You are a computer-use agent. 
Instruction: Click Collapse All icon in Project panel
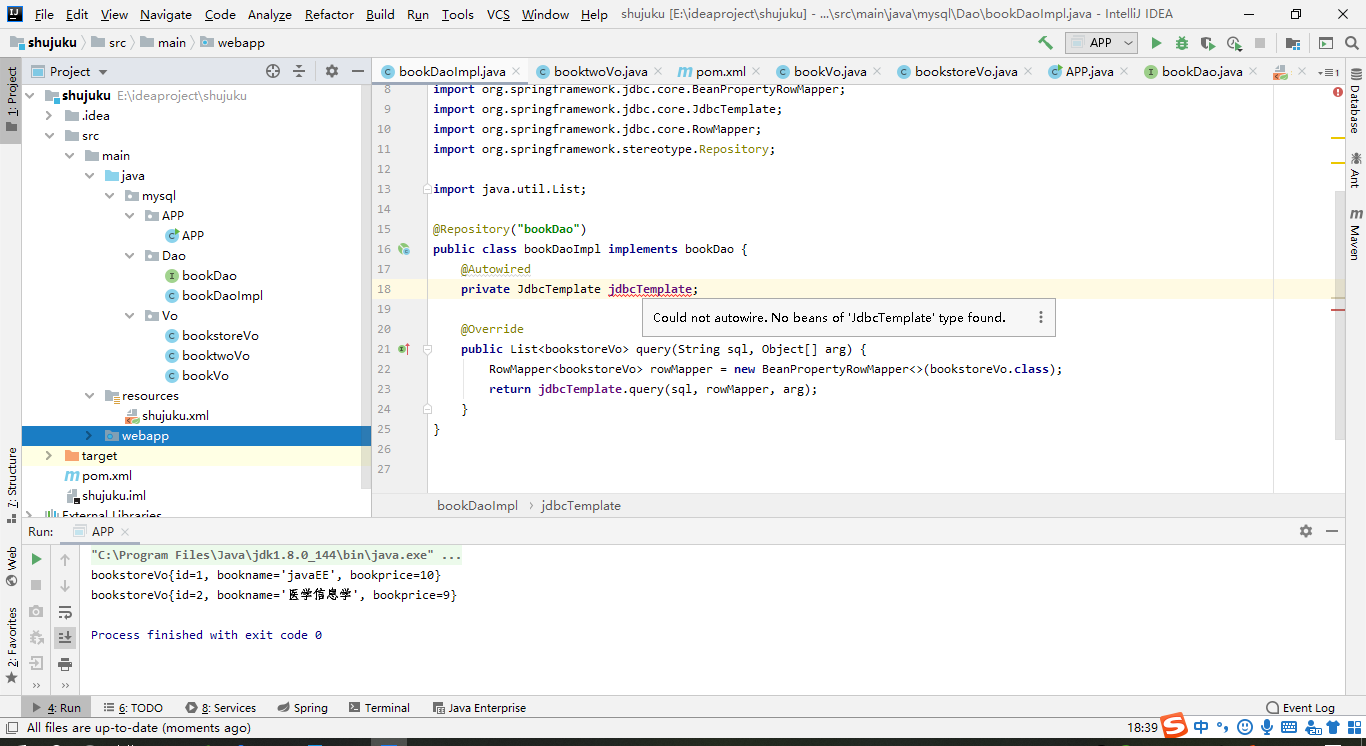[x=299, y=71]
